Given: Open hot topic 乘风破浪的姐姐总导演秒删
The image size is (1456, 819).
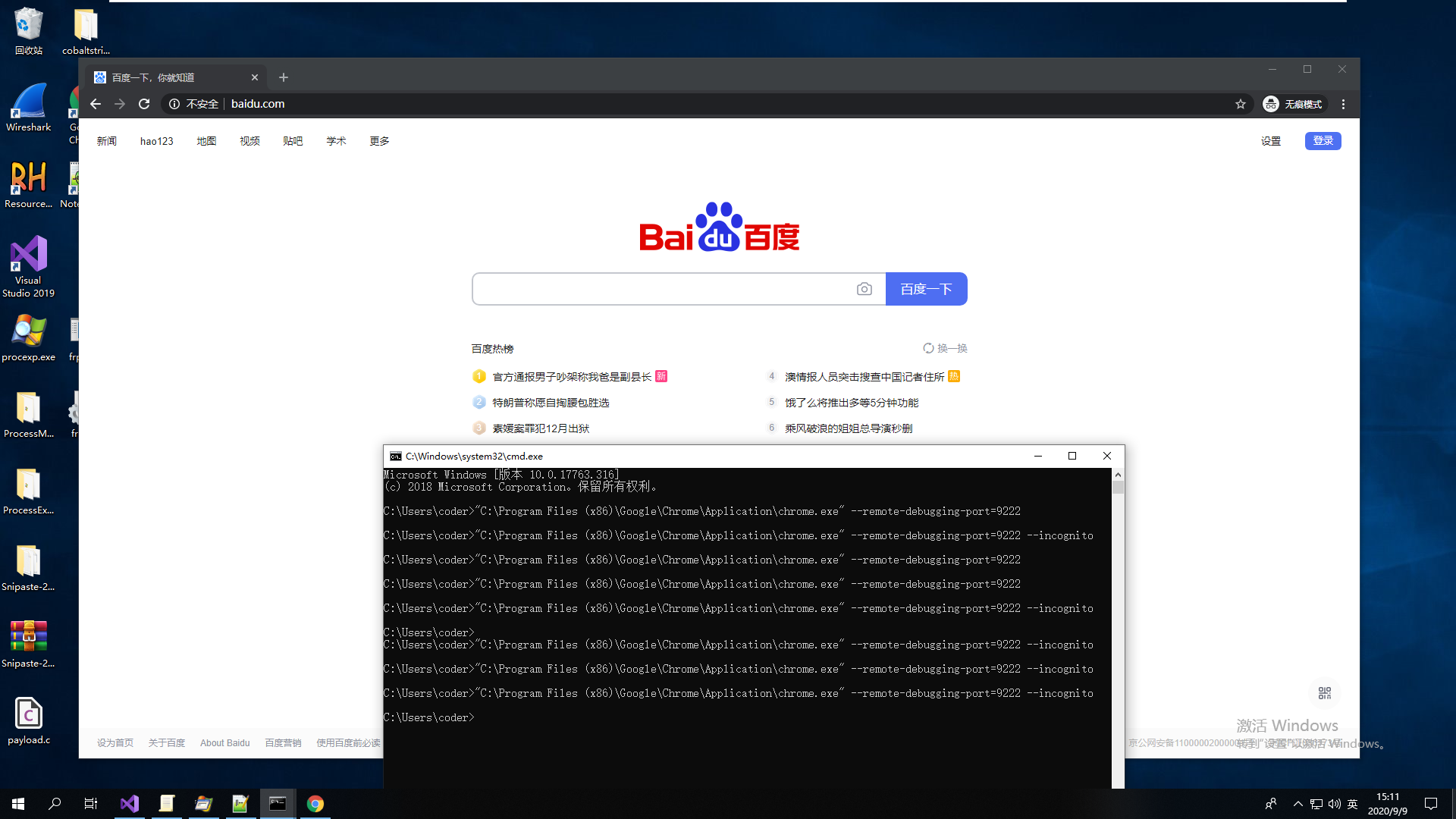Looking at the screenshot, I should tap(849, 428).
